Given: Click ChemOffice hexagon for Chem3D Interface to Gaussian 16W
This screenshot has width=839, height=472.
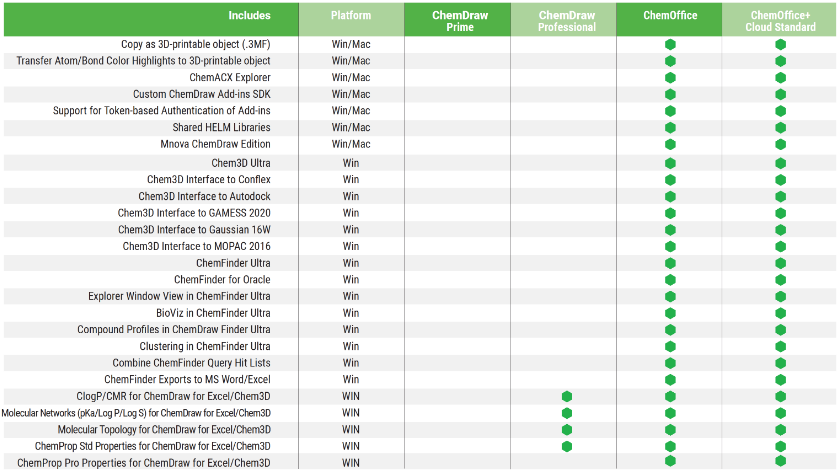Looking at the screenshot, I should pos(670,230).
